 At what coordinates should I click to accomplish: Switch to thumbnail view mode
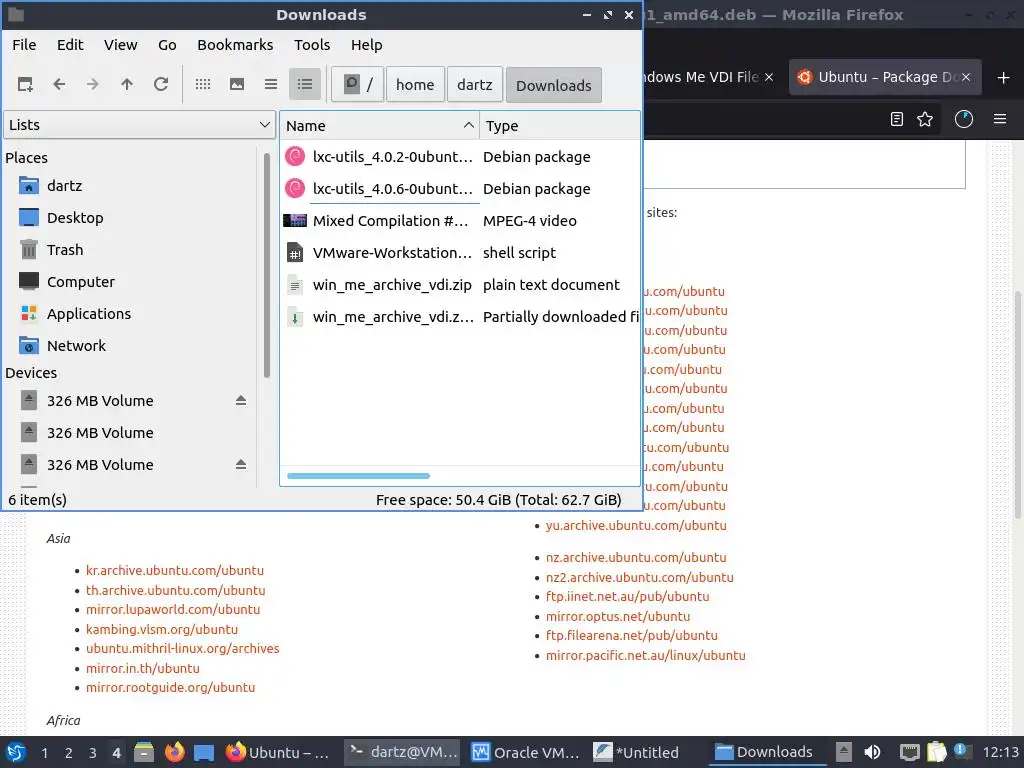click(237, 84)
